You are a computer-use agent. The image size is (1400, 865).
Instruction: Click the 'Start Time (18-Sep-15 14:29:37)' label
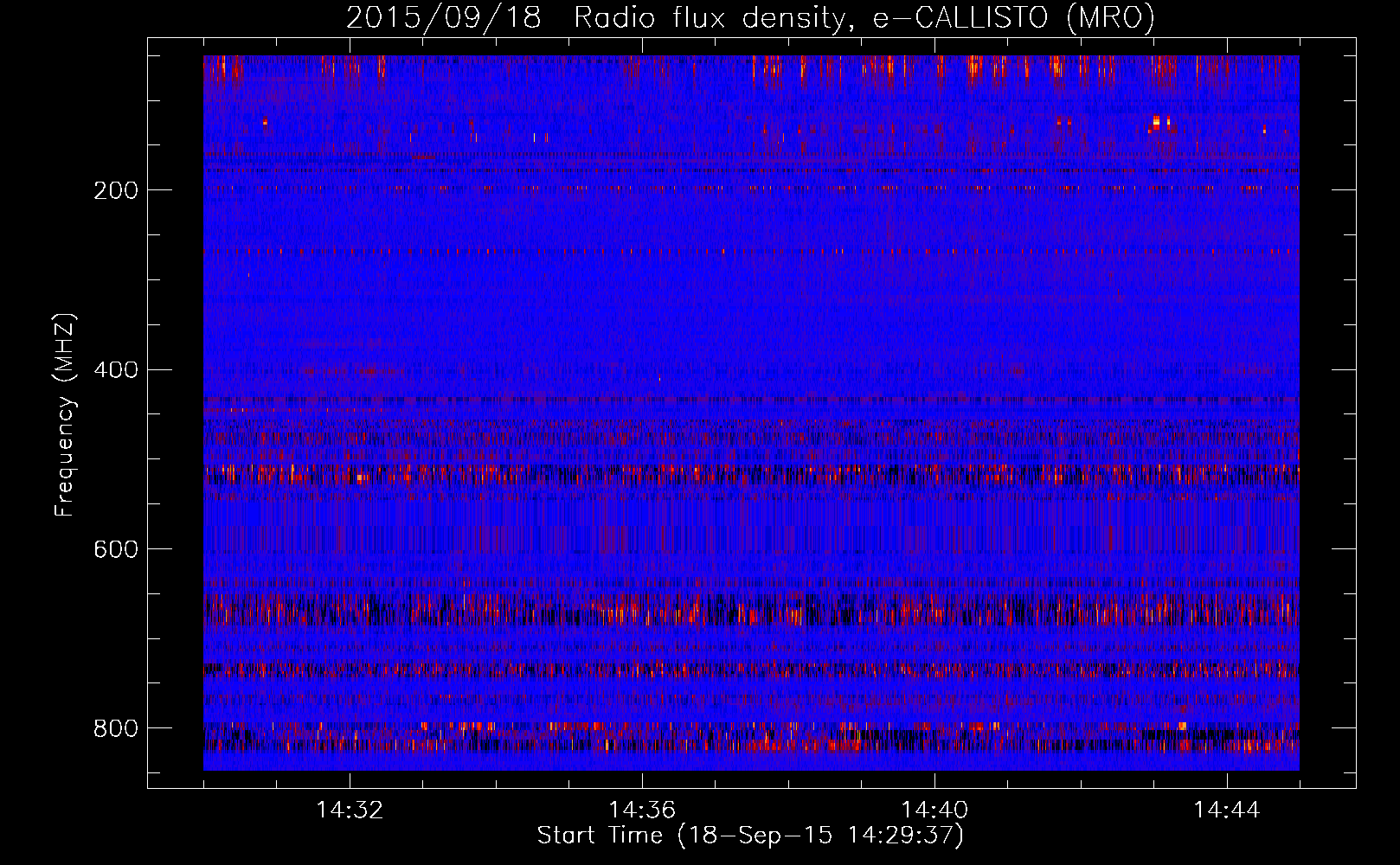[x=750, y=836]
